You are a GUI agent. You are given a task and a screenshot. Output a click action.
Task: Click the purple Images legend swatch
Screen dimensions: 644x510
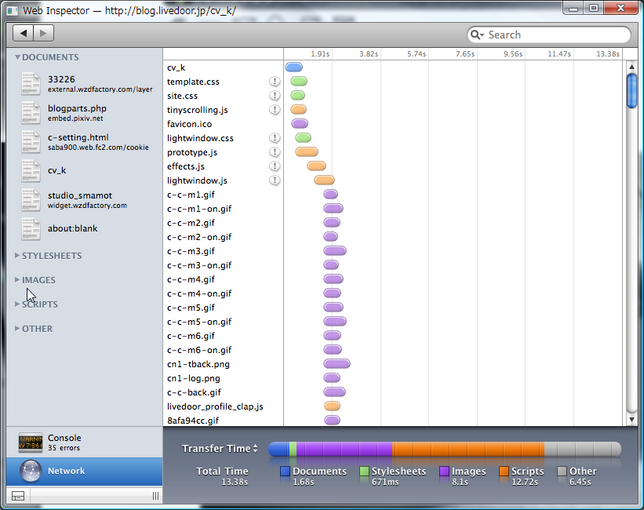coord(444,471)
